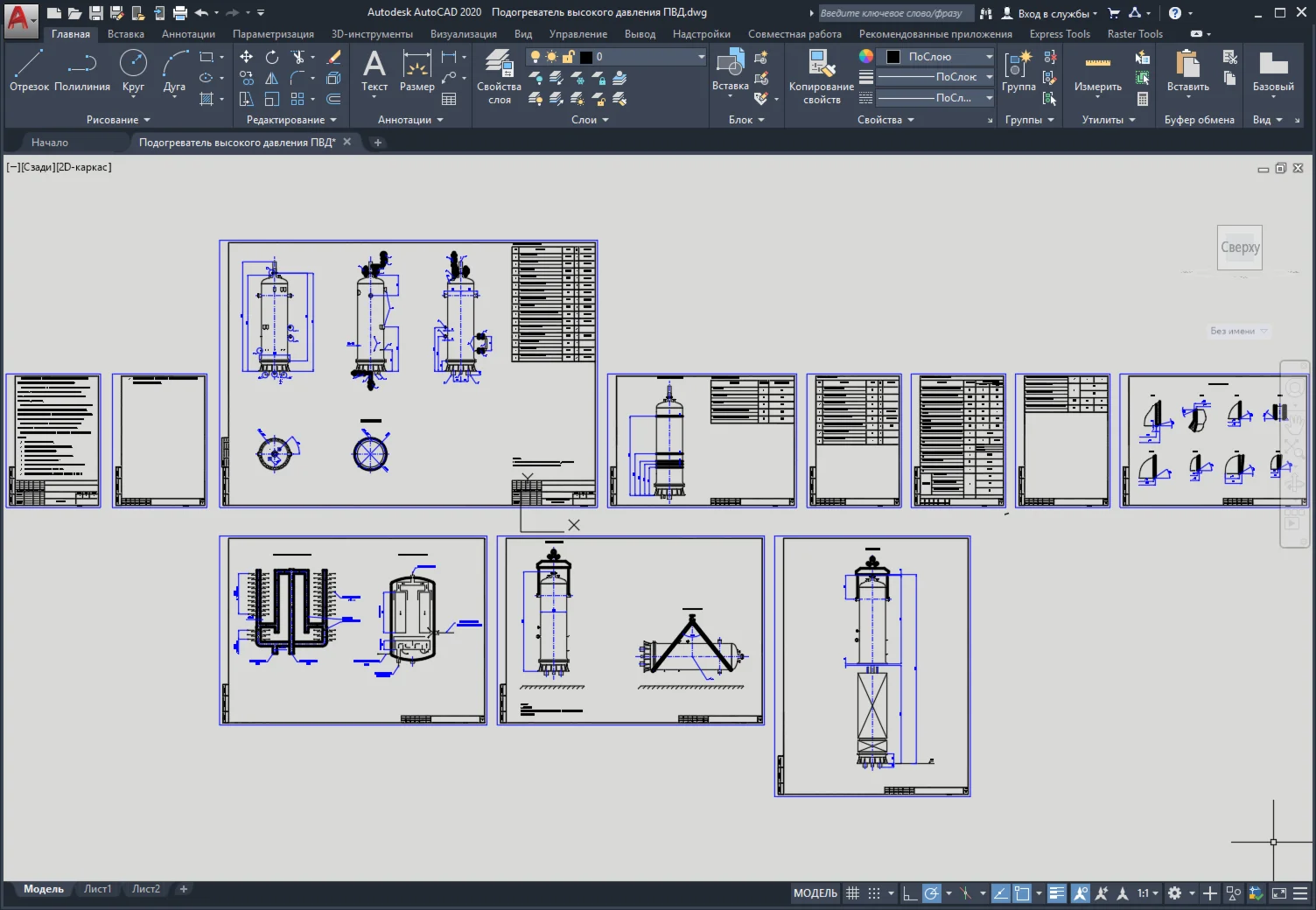
Task: Click Вход в службы sign-in button
Action: [x=1048, y=13]
